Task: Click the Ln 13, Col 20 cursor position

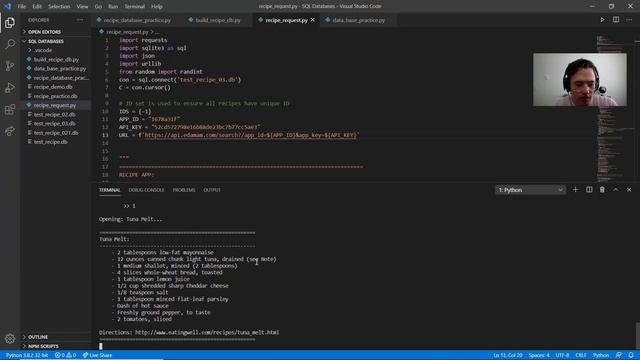Action: pyautogui.click(x=507, y=355)
